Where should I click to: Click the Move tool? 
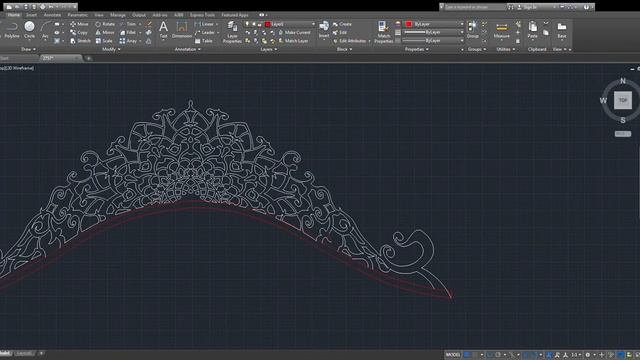[79, 24]
